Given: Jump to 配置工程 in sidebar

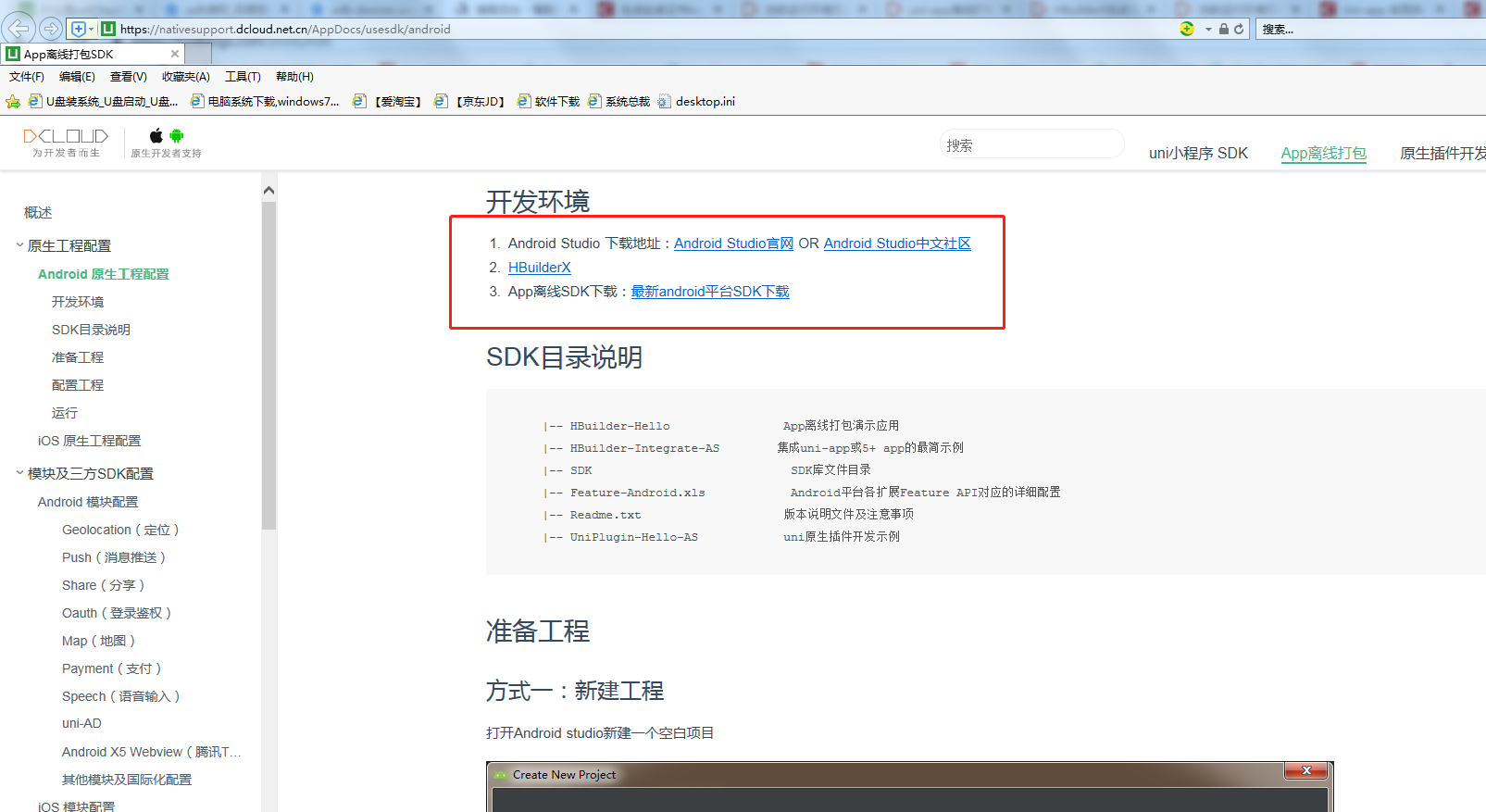Looking at the screenshot, I should pyautogui.click(x=78, y=385).
